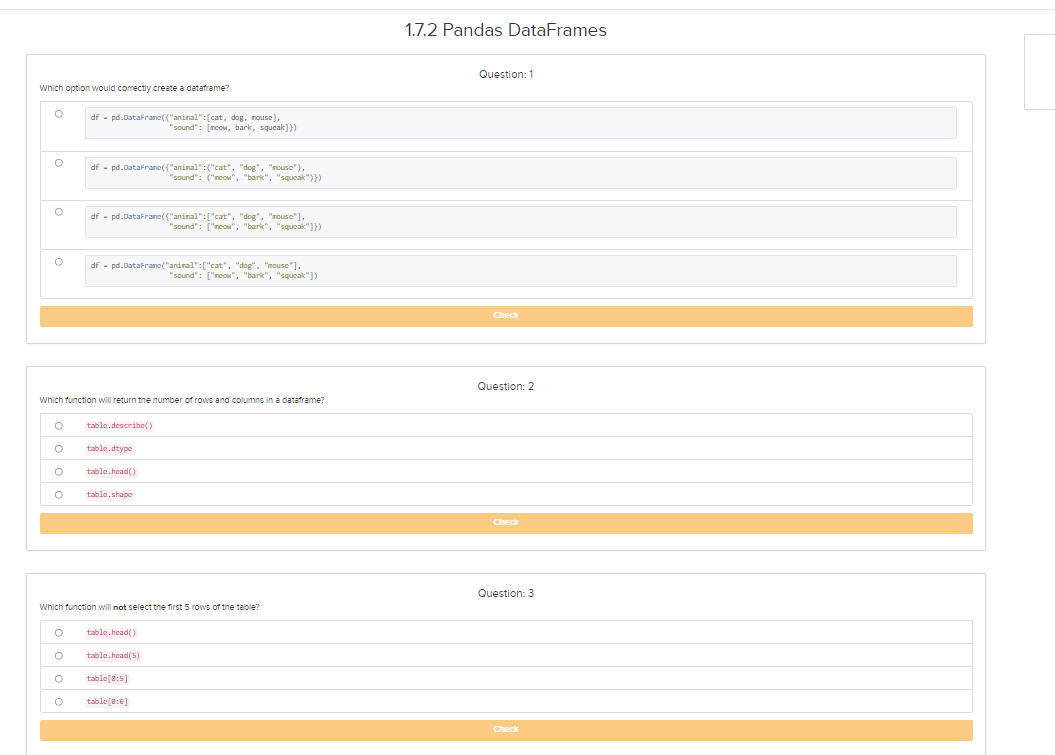The height and width of the screenshot is (755, 1055).
Task: Click Check for Question 2
Action: click(x=506, y=522)
